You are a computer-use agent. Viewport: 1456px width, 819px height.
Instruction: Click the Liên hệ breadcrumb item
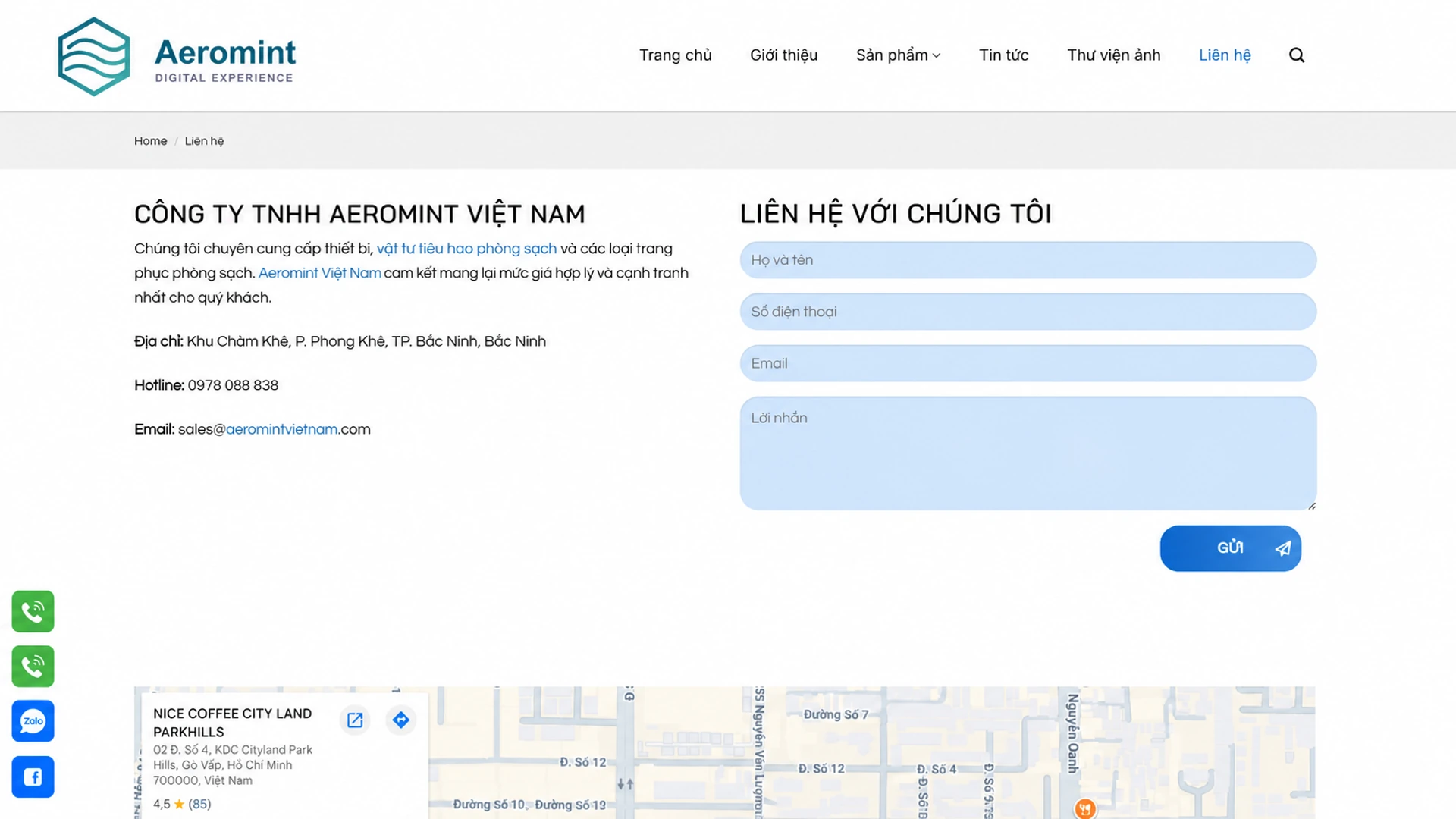click(x=204, y=141)
